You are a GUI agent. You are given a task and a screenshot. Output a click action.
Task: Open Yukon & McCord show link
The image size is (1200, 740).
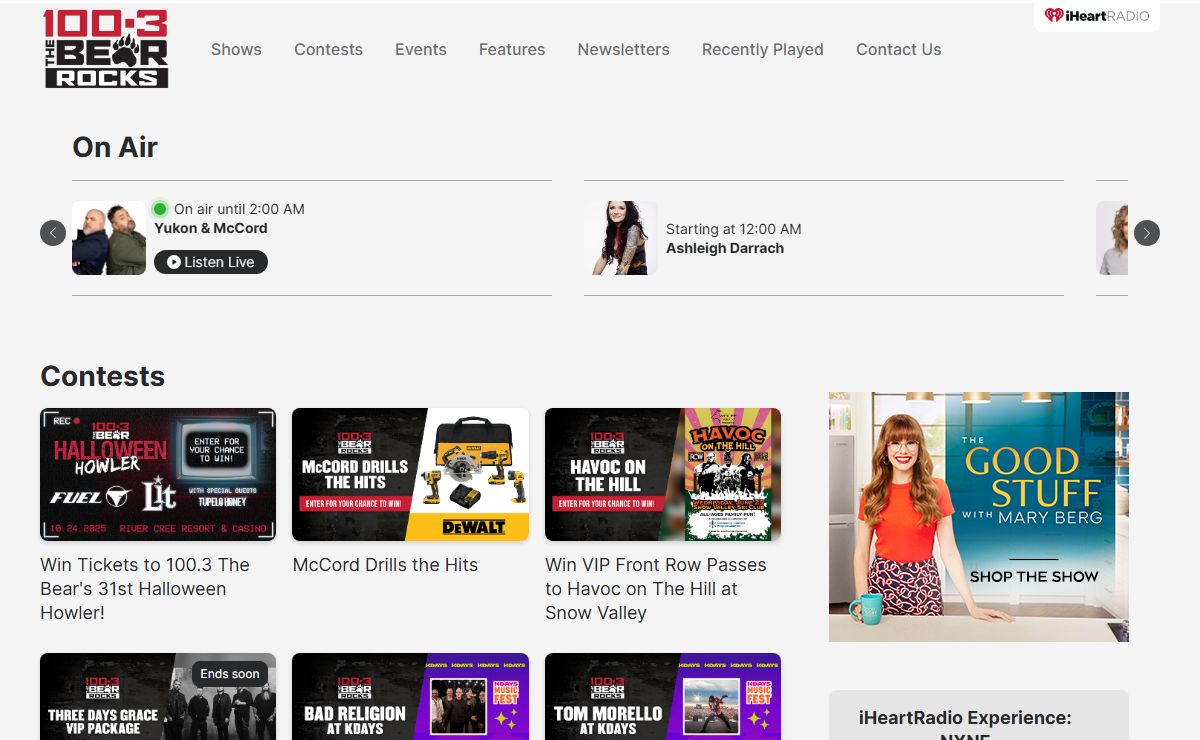[211, 228]
